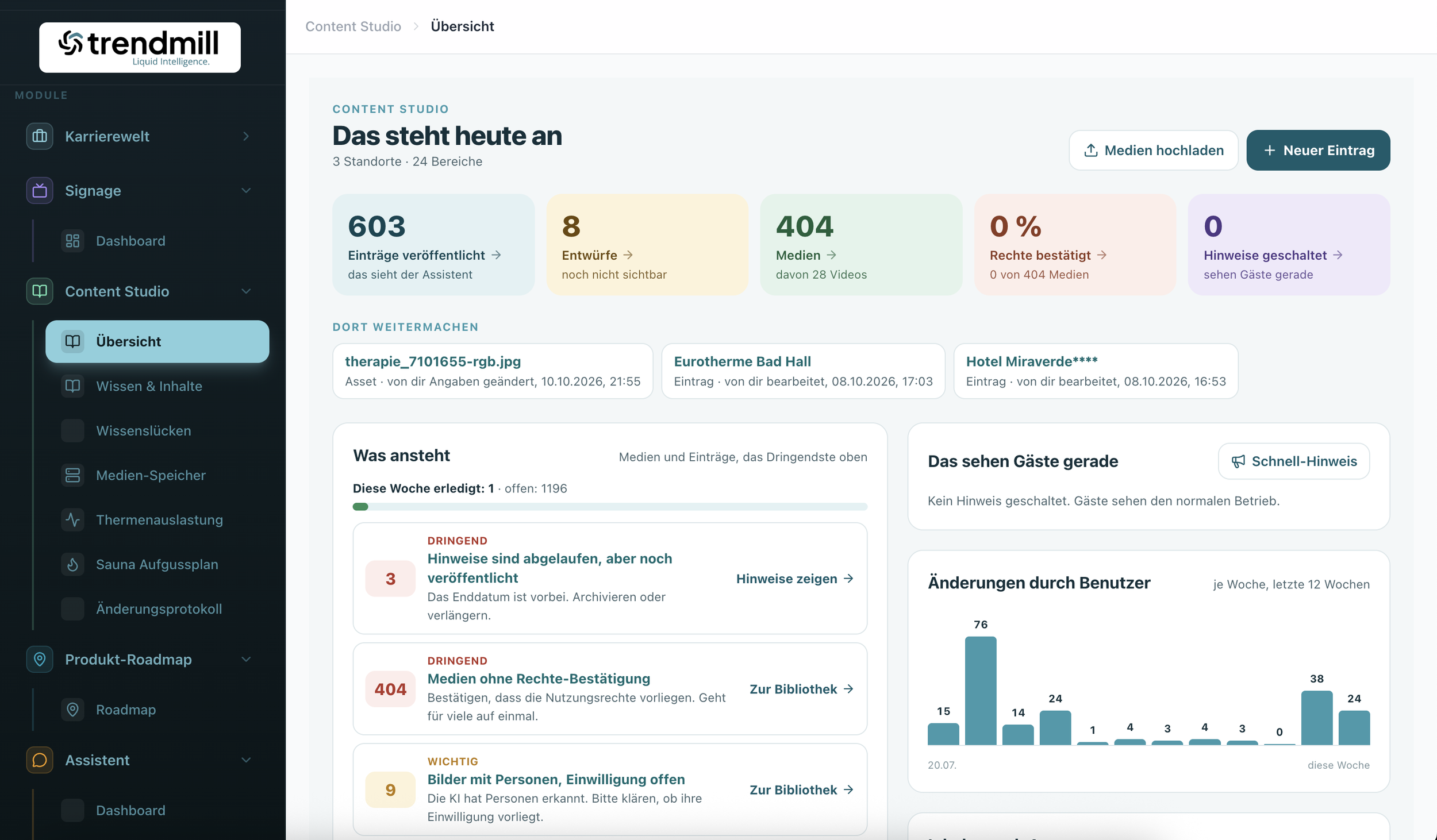Click the Neuer Eintrag button
Image resolution: width=1437 pixels, height=840 pixels.
[1318, 150]
